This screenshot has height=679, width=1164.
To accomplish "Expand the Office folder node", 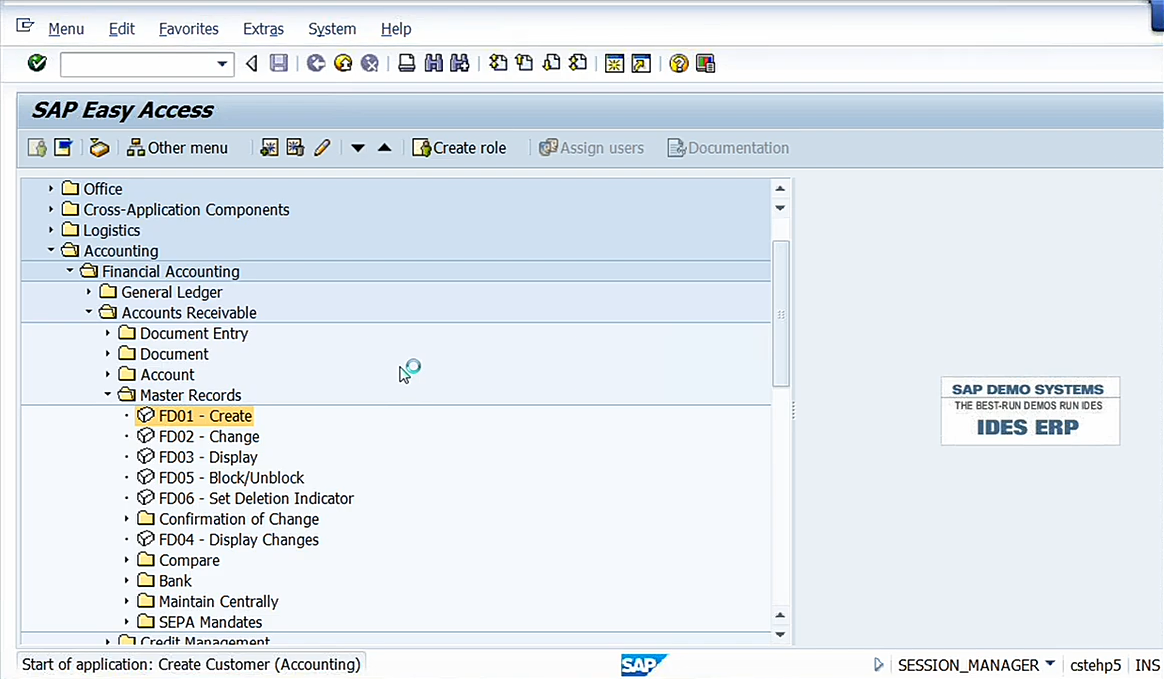I will [50, 188].
